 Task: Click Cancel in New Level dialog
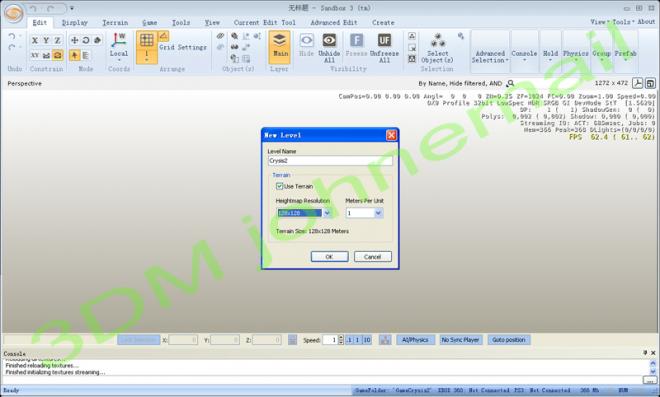click(373, 256)
